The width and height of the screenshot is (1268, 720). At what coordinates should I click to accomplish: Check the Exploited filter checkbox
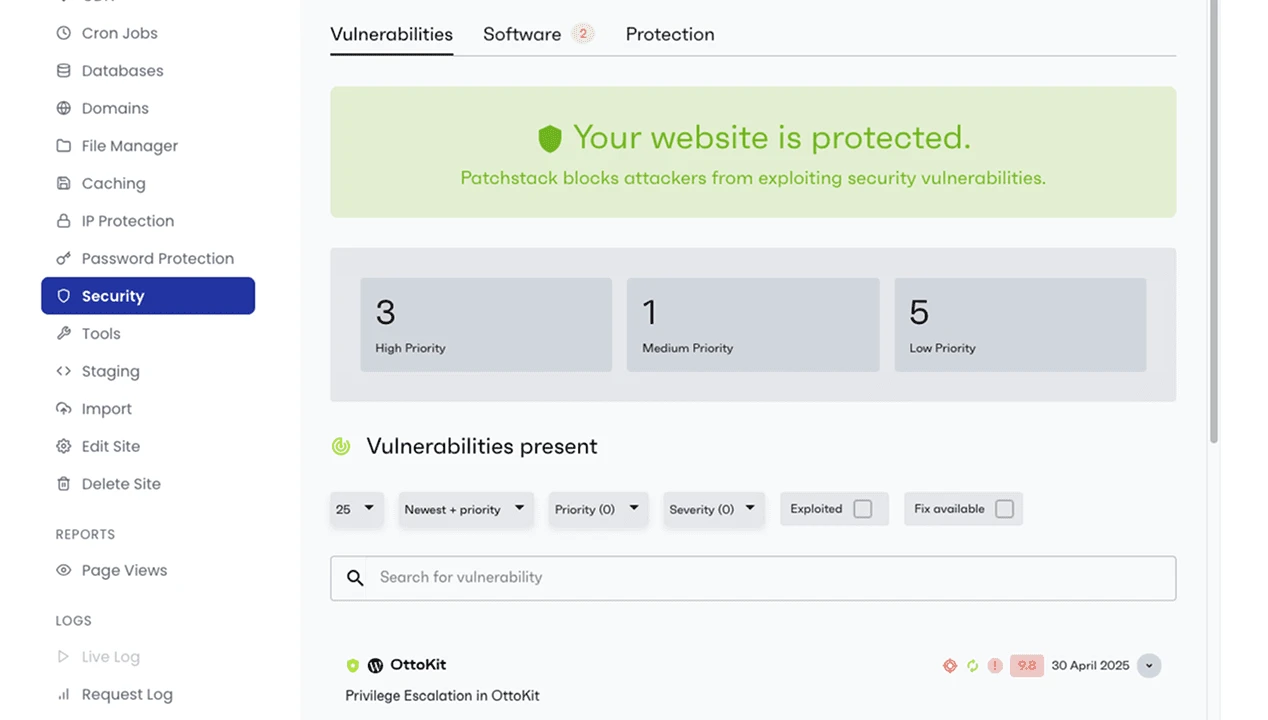[x=863, y=509]
